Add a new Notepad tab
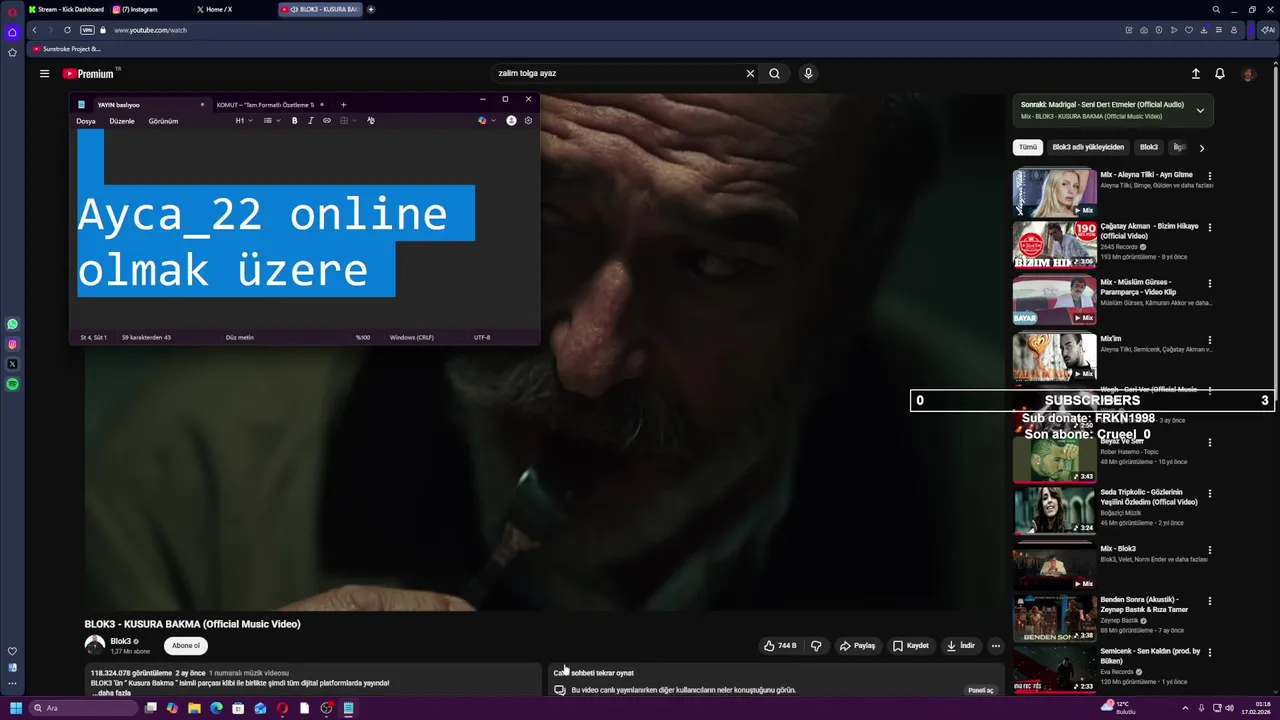 pos(343,105)
